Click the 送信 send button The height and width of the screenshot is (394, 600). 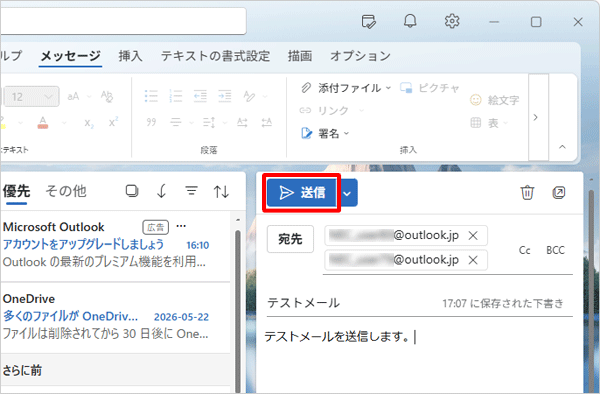[x=302, y=192]
